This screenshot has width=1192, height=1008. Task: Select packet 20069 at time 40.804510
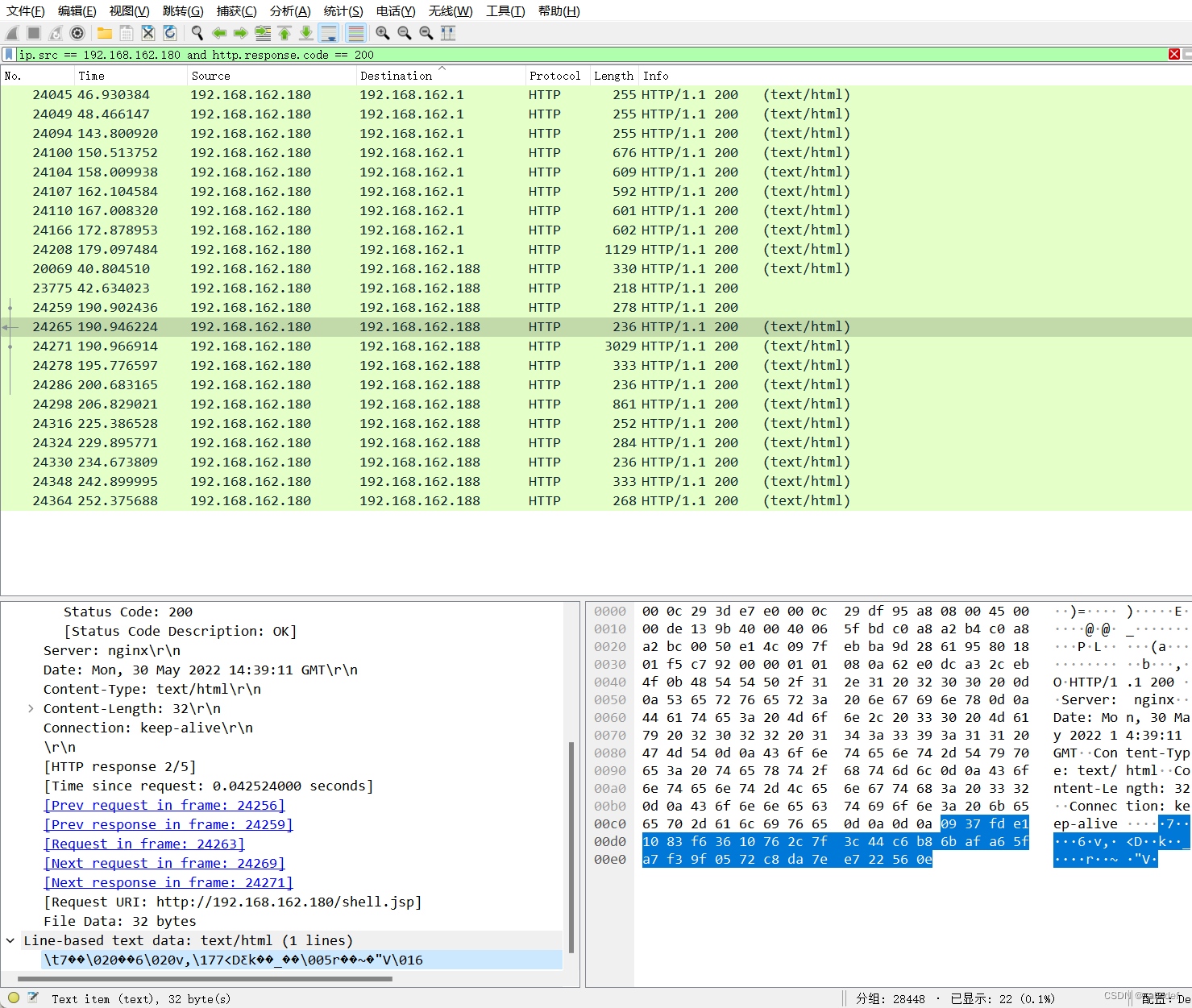click(x=596, y=268)
